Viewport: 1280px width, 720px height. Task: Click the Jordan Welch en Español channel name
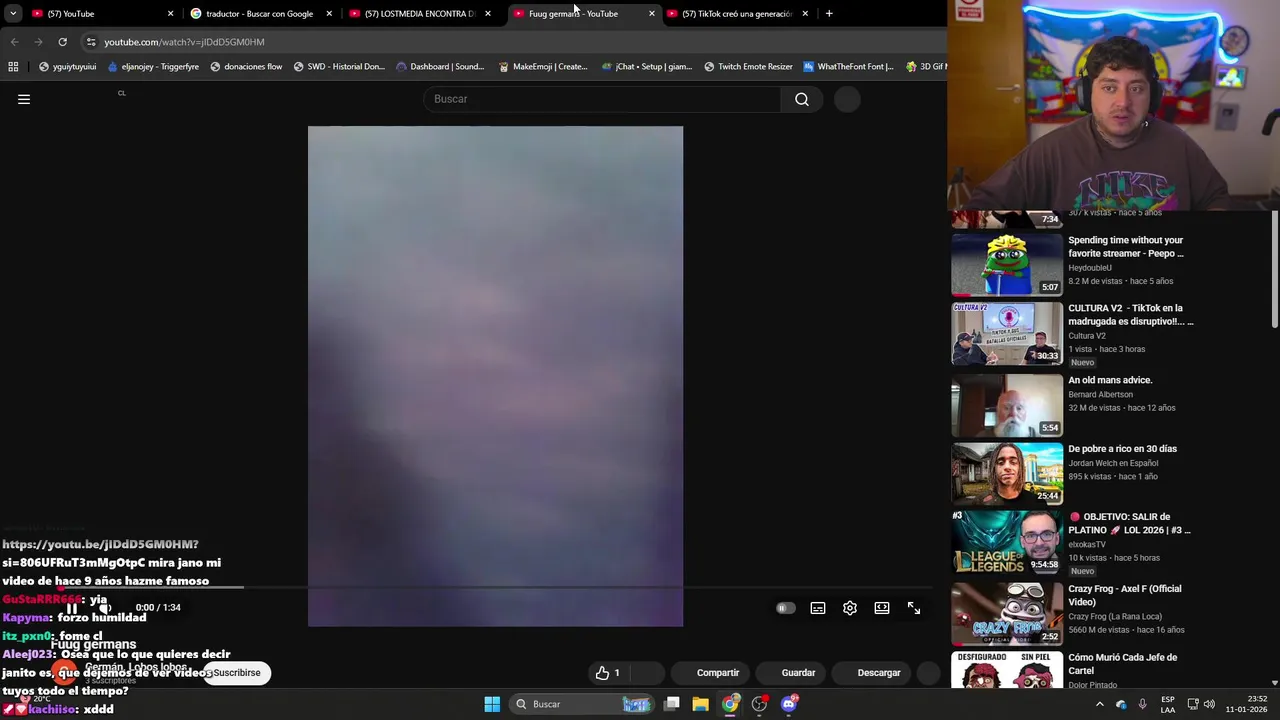tap(1113, 463)
